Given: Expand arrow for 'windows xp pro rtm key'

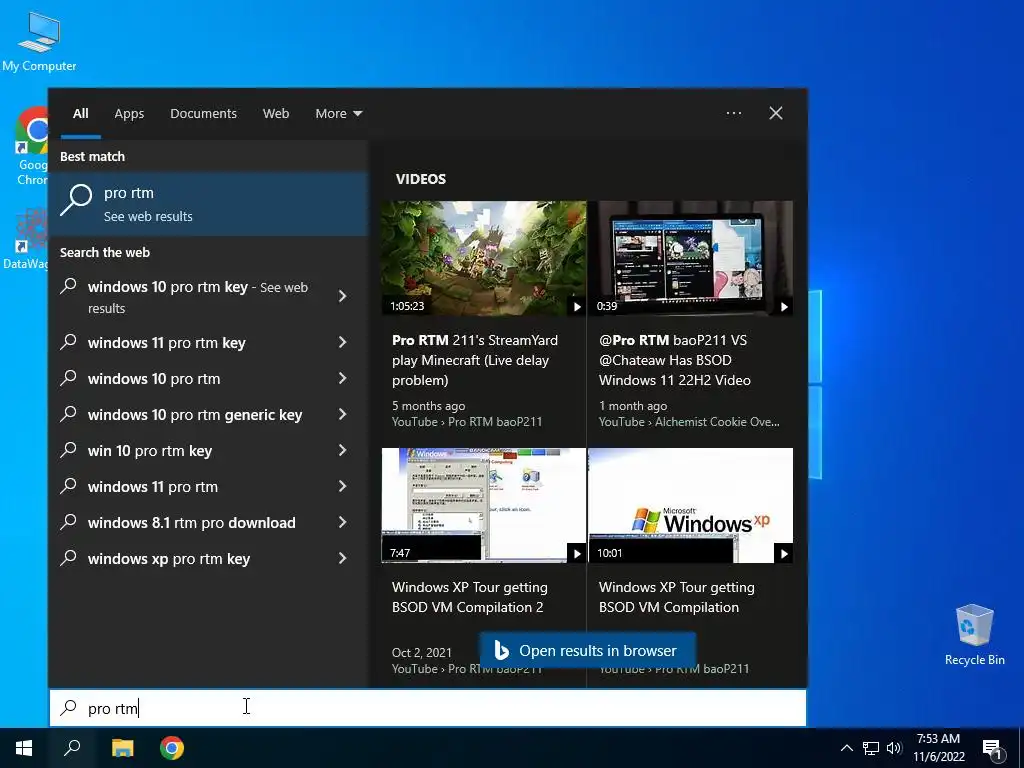Looking at the screenshot, I should point(342,558).
